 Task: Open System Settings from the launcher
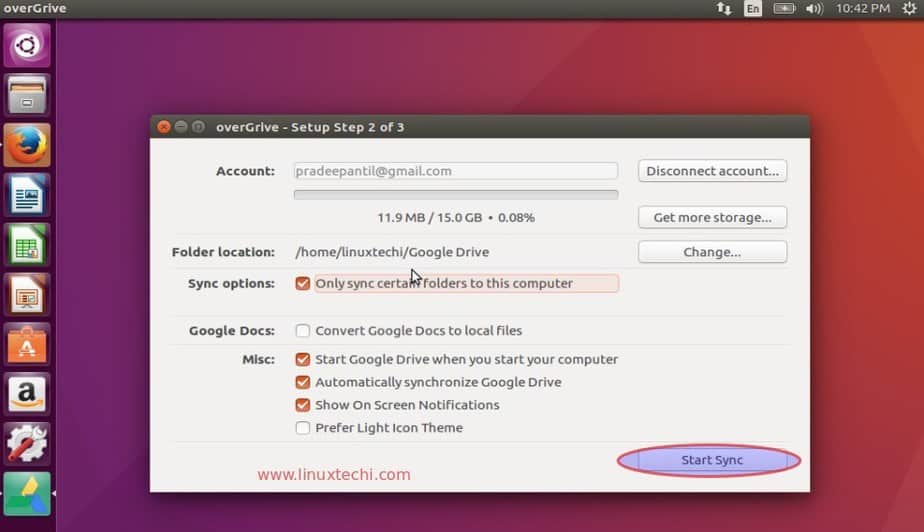pyautogui.click(x=27, y=444)
